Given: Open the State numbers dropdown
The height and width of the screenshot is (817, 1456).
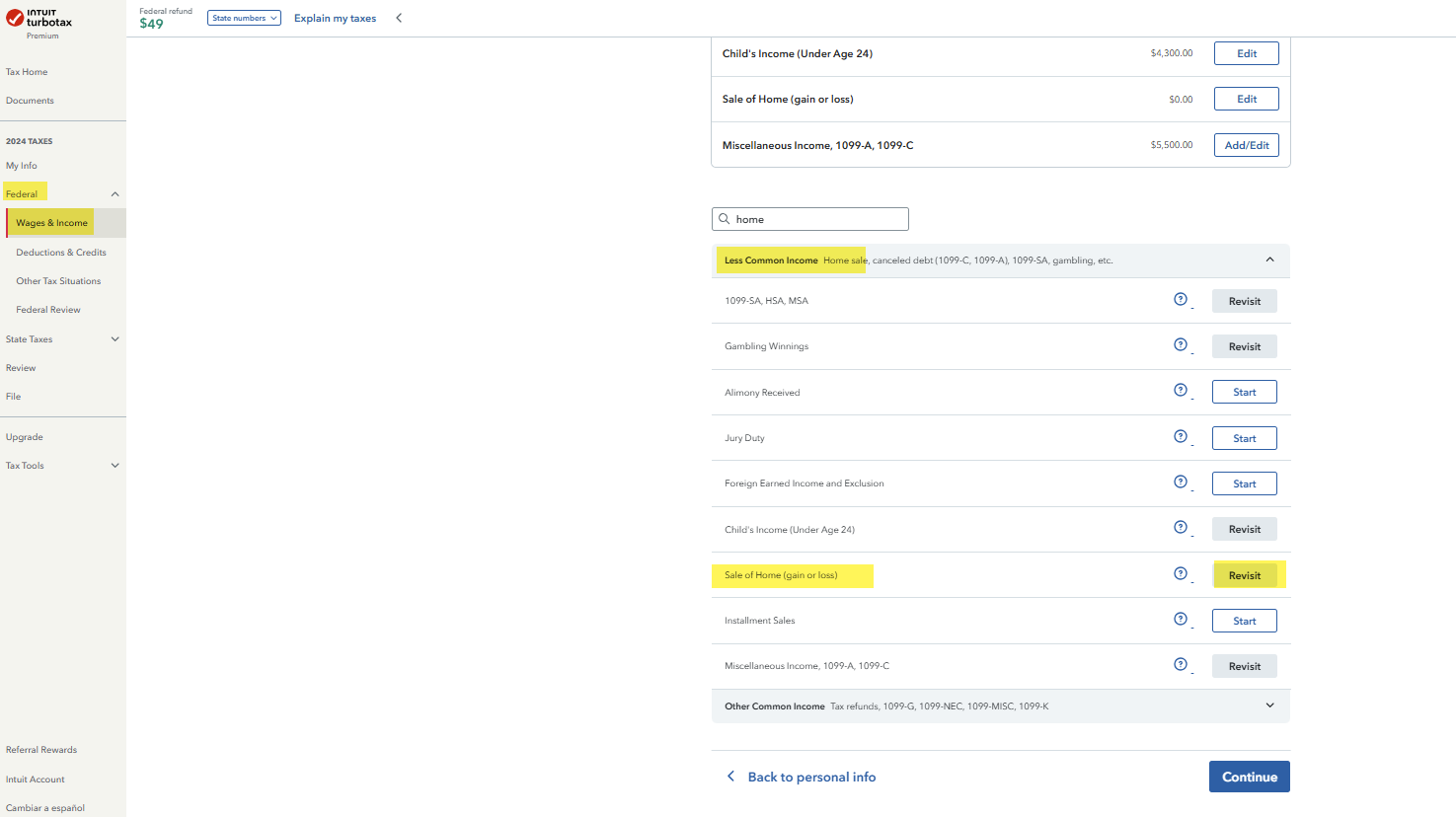Looking at the screenshot, I should (244, 18).
